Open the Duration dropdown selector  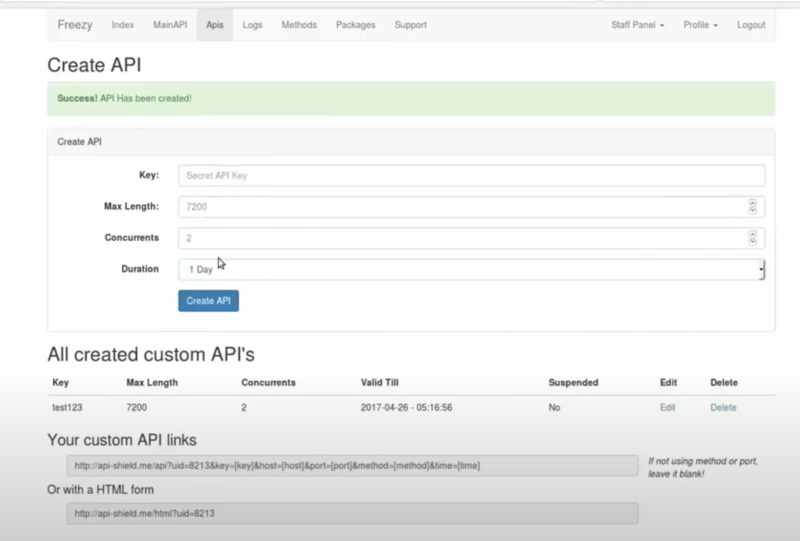pos(470,270)
